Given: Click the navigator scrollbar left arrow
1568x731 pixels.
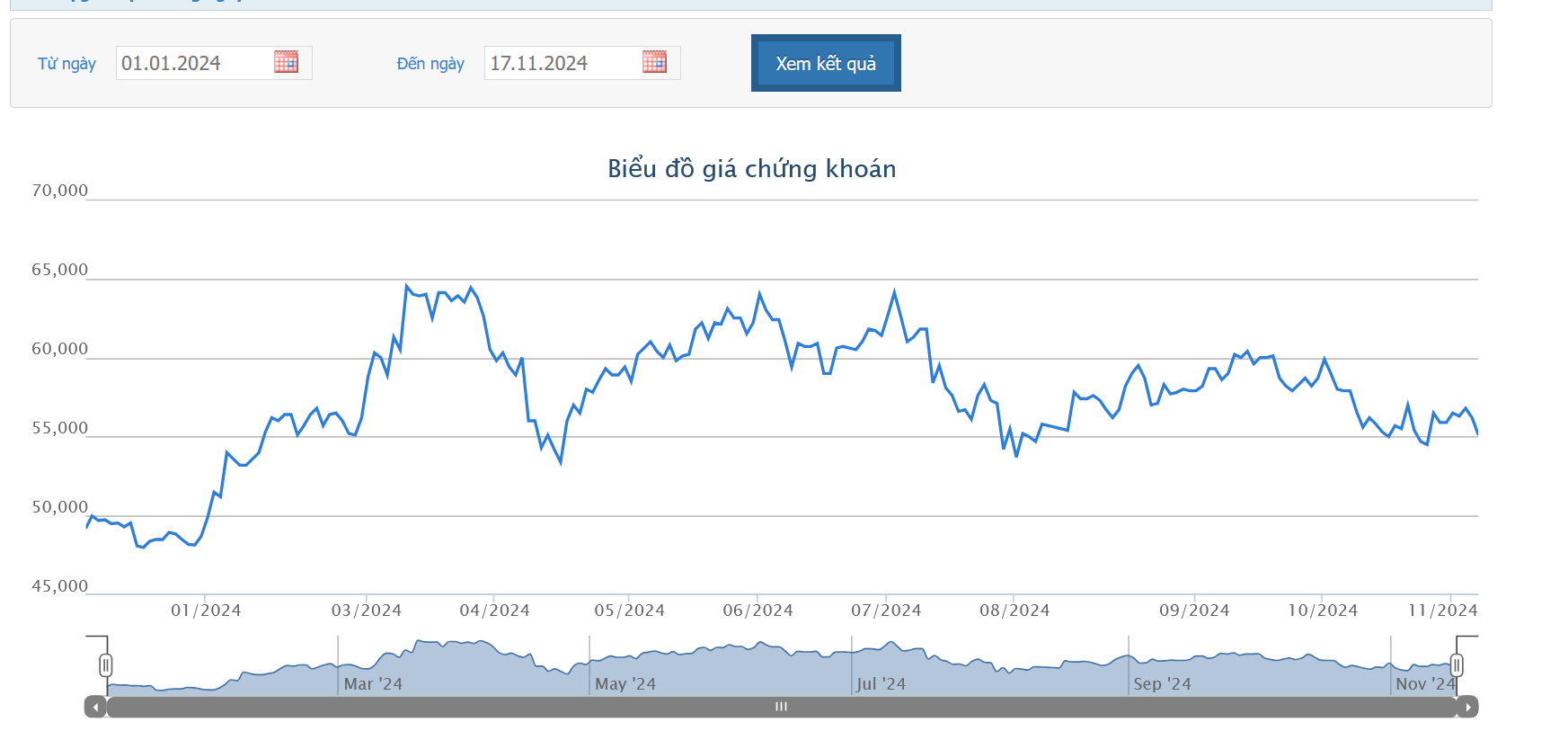Looking at the screenshot, I should (95, 708).
